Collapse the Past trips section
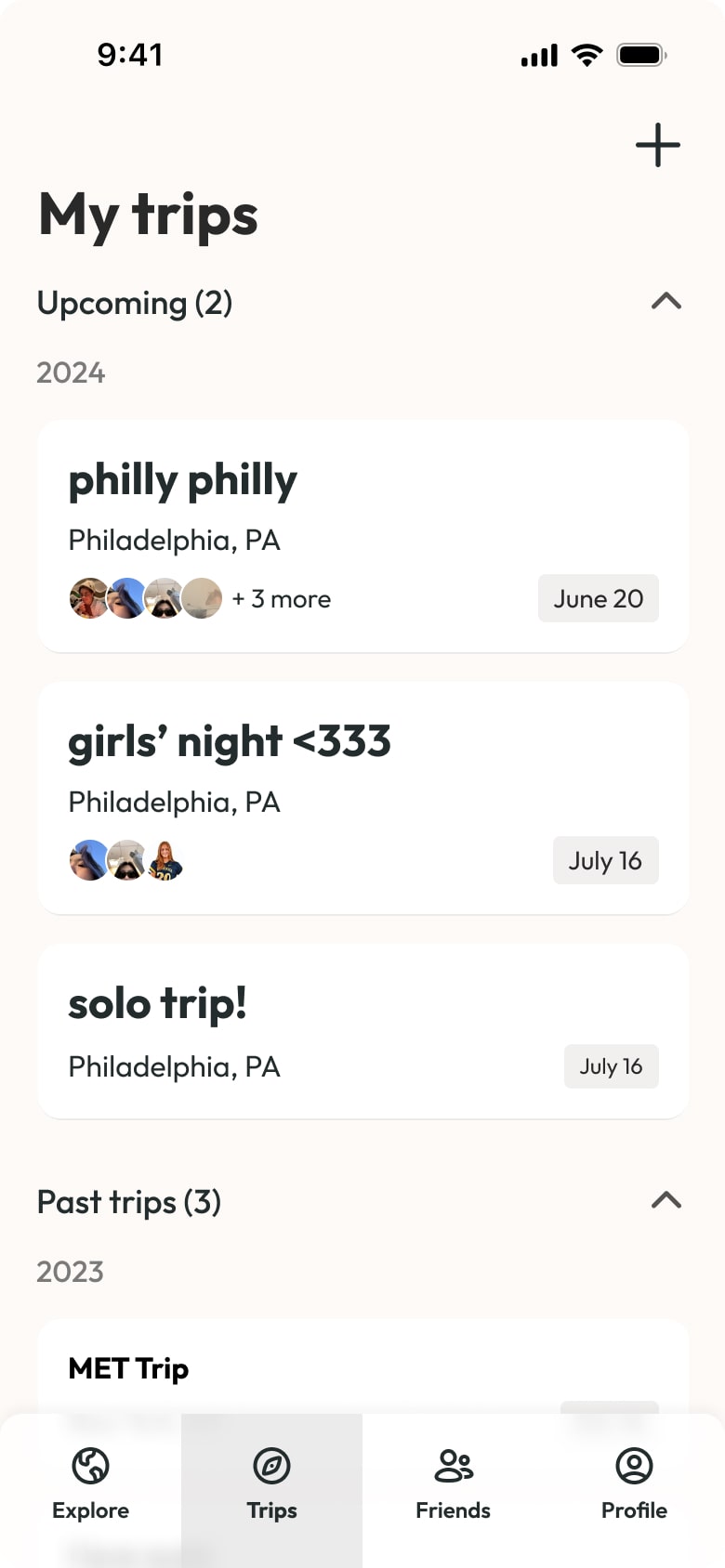 [x=666, y=1200]
